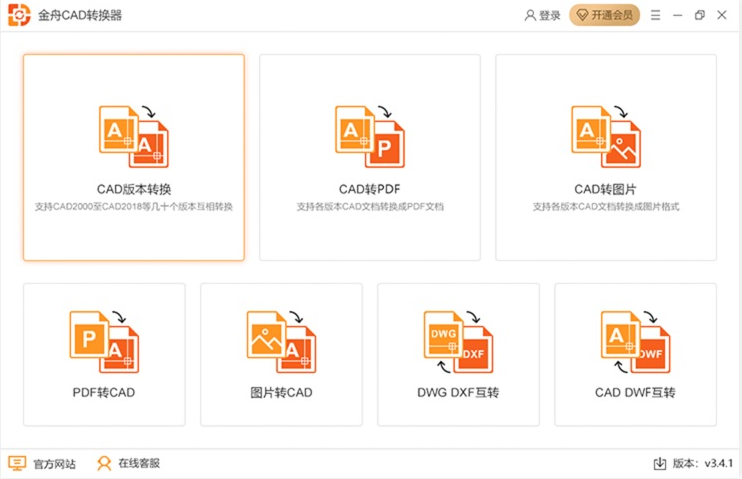This screenshot has width=742, height=479.
Task: Open the CAD版本转换 conversion icon
Action: click(x=134, y=137)
